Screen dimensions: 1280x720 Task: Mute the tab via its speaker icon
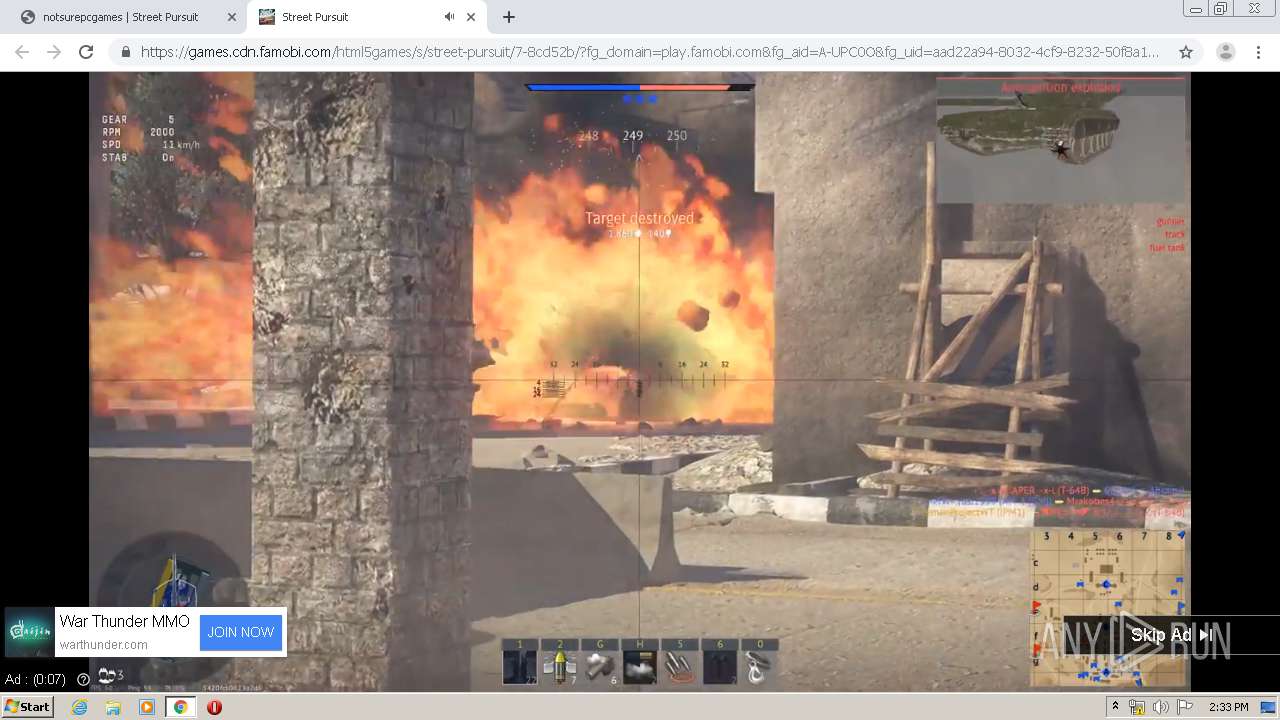pyautogui.click(x=449, y=17)
